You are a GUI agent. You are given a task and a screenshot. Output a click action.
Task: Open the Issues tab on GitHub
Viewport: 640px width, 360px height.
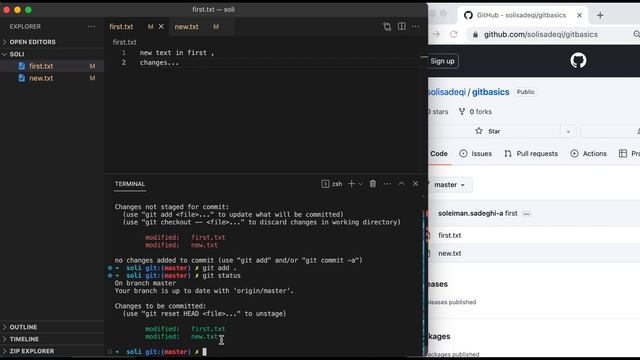(x=476, y=154)
